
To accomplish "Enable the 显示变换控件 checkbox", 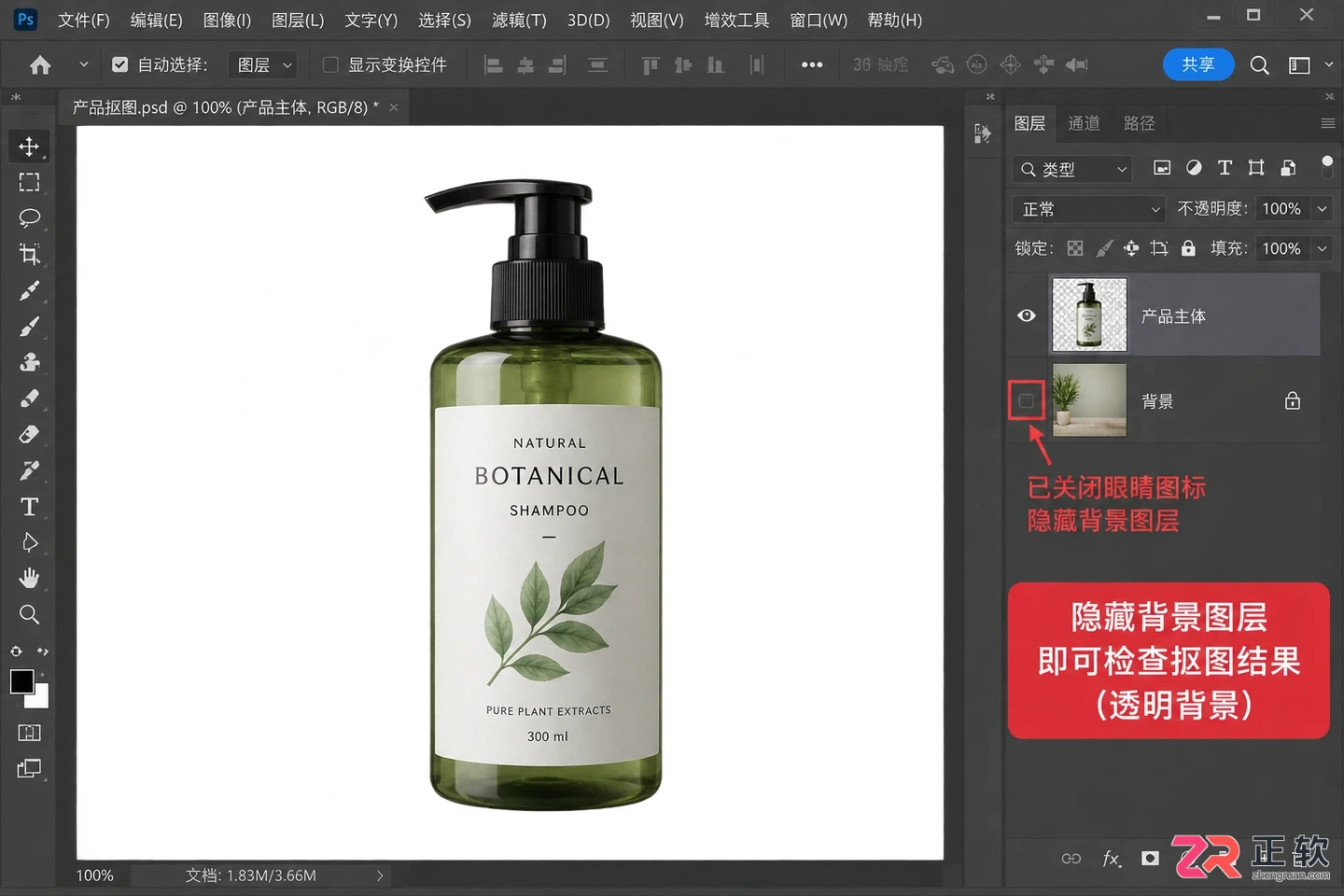I will pyautogui.click(x=330, y=64).
